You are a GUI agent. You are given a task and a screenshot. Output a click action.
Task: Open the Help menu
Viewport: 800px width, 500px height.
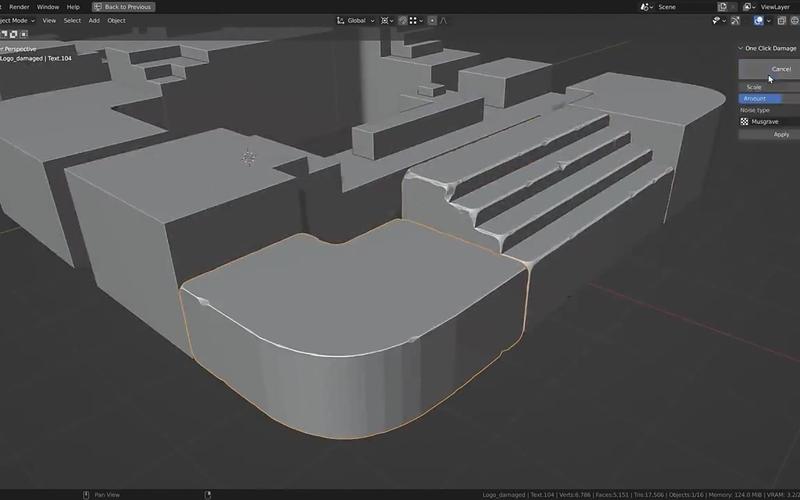73,7
